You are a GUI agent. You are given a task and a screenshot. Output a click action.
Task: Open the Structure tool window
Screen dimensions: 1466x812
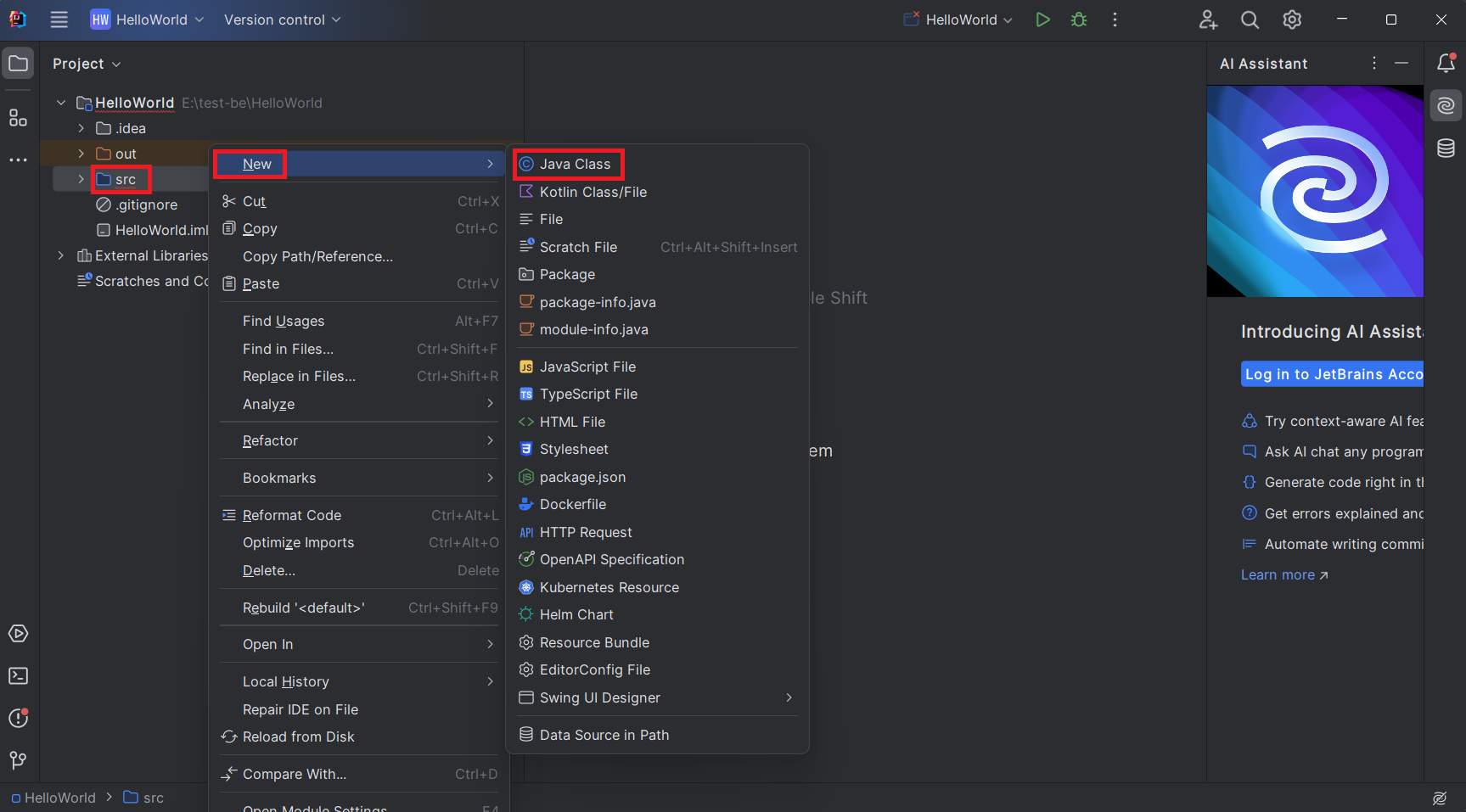point(18,118)
